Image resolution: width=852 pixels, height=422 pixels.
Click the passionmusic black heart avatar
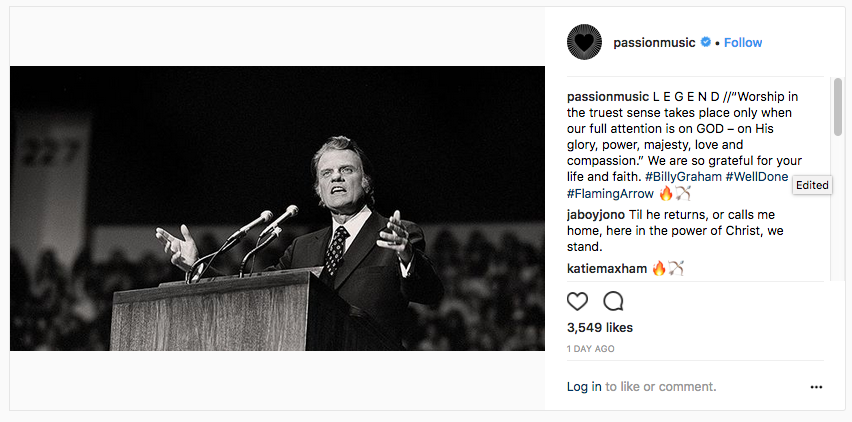584,42
